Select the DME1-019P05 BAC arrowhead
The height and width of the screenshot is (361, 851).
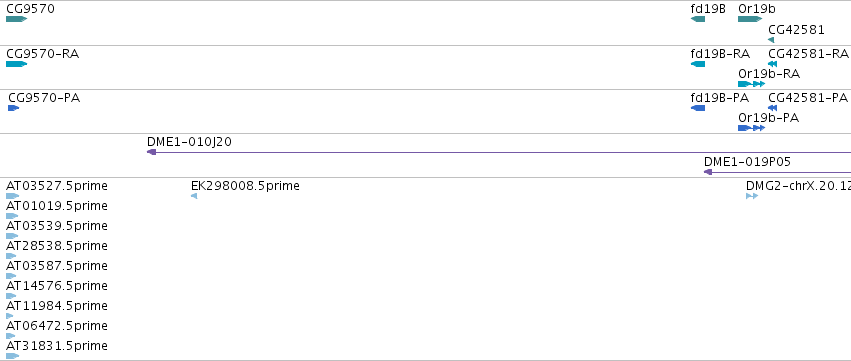708,172
